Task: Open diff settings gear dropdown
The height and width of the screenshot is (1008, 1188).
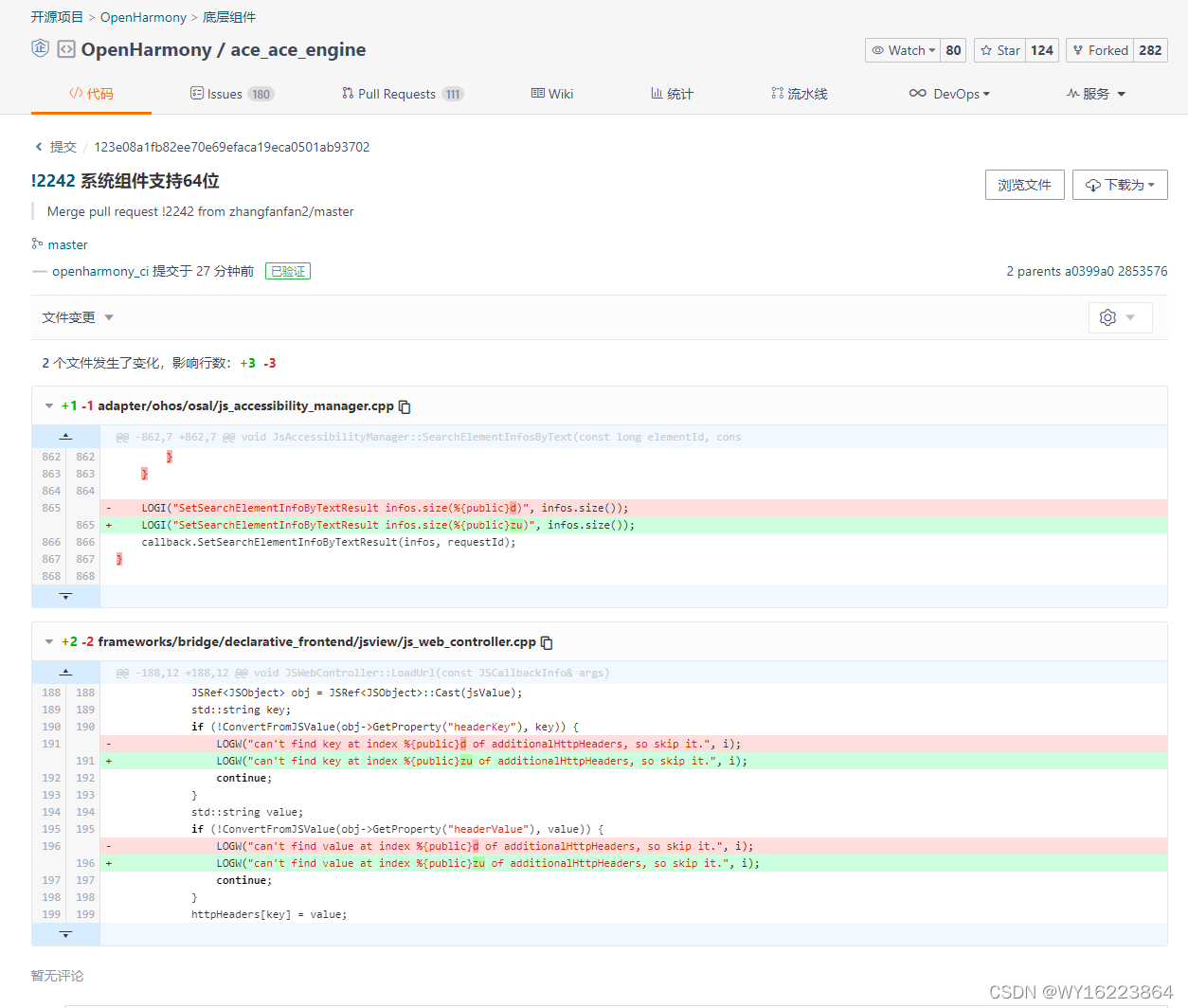Action: tap(1120, 317)
